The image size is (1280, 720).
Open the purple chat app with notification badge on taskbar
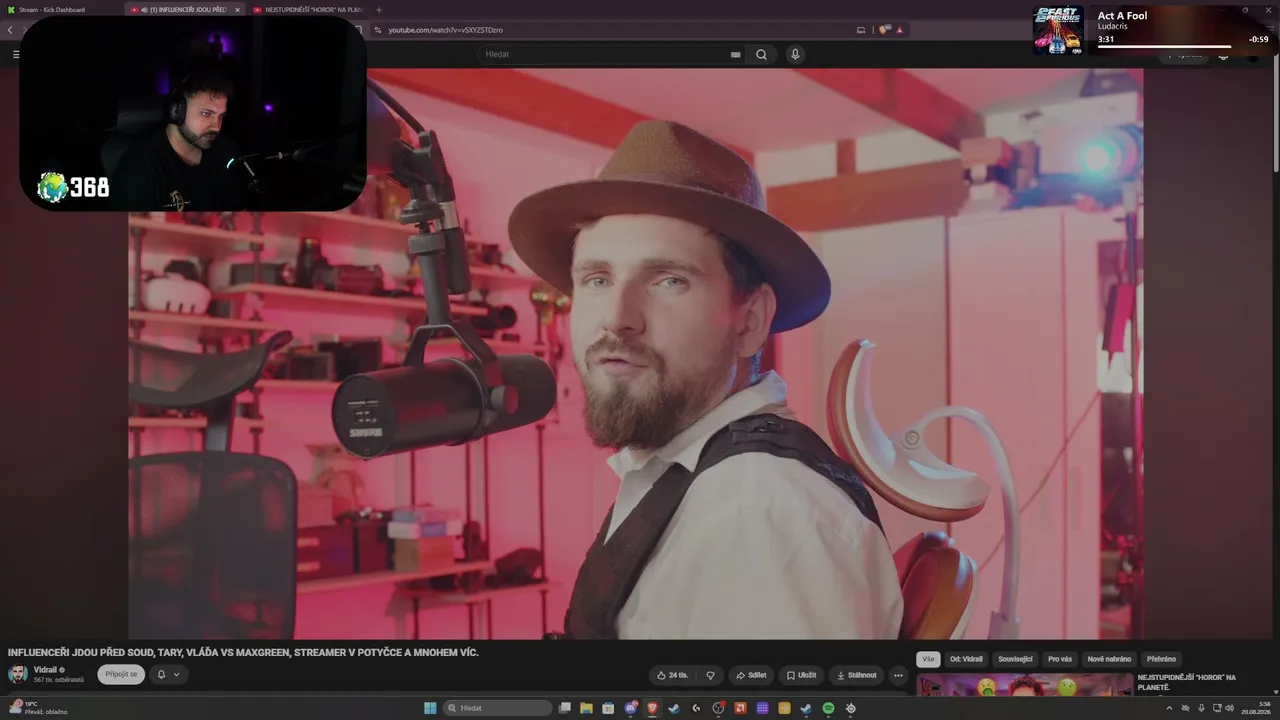(x=630, y=708)
